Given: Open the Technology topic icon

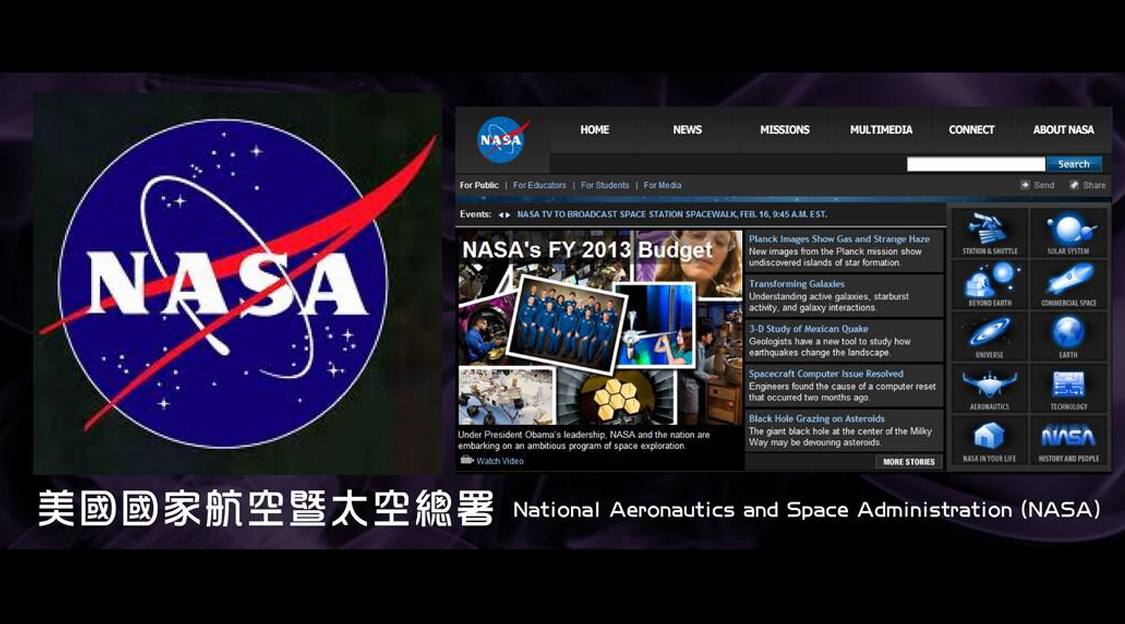Looking at the screenshot, I should click(1068, 388).
